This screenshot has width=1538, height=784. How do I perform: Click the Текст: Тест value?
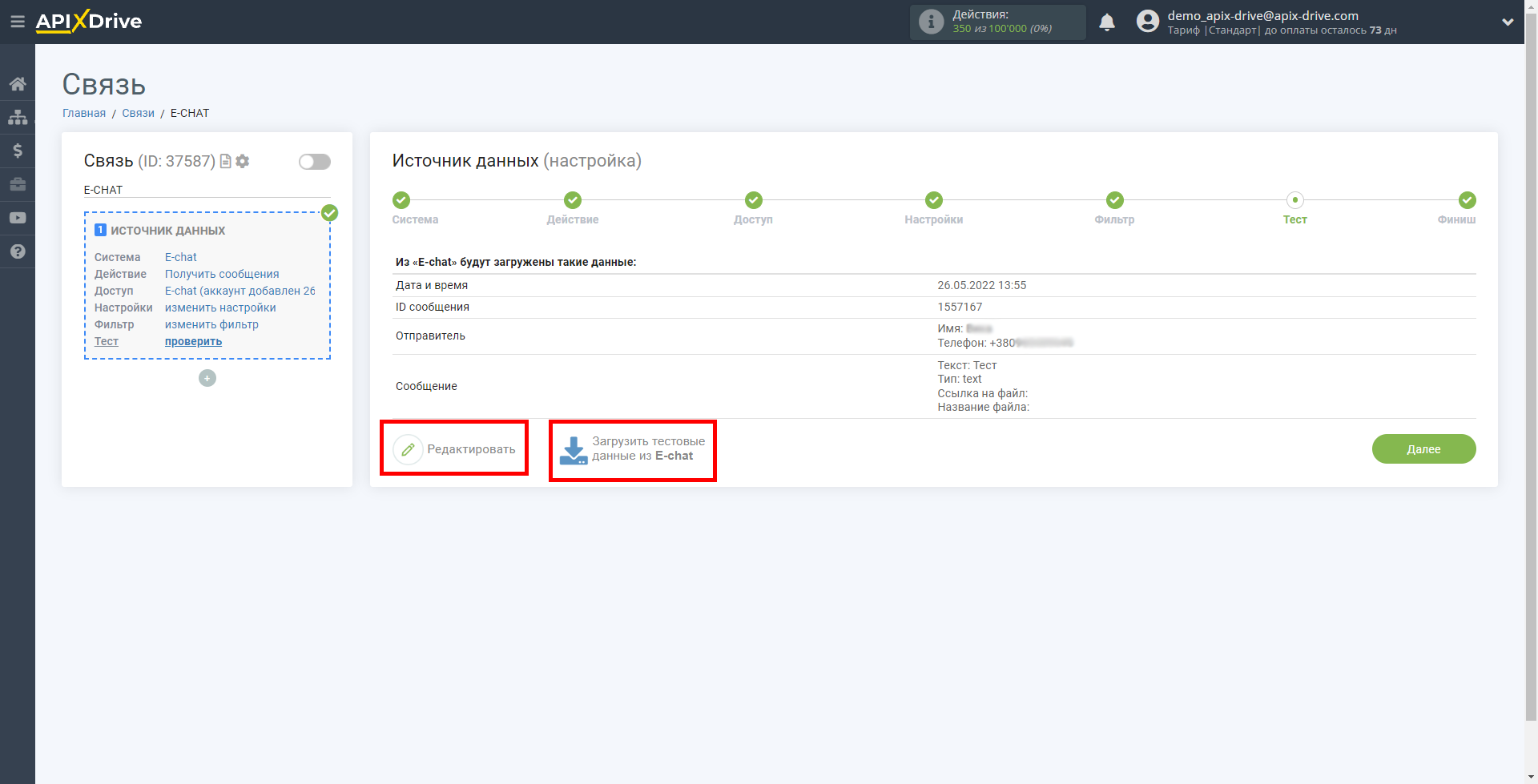[x=967, y=365]
